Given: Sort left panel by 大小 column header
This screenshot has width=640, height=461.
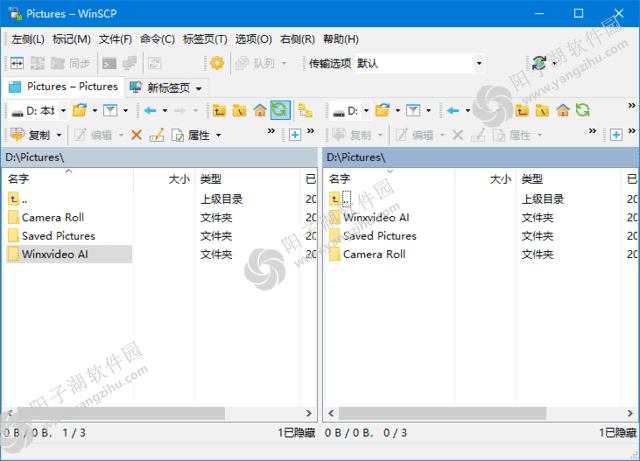Looking at the screenshot, I should coord(164,179).
